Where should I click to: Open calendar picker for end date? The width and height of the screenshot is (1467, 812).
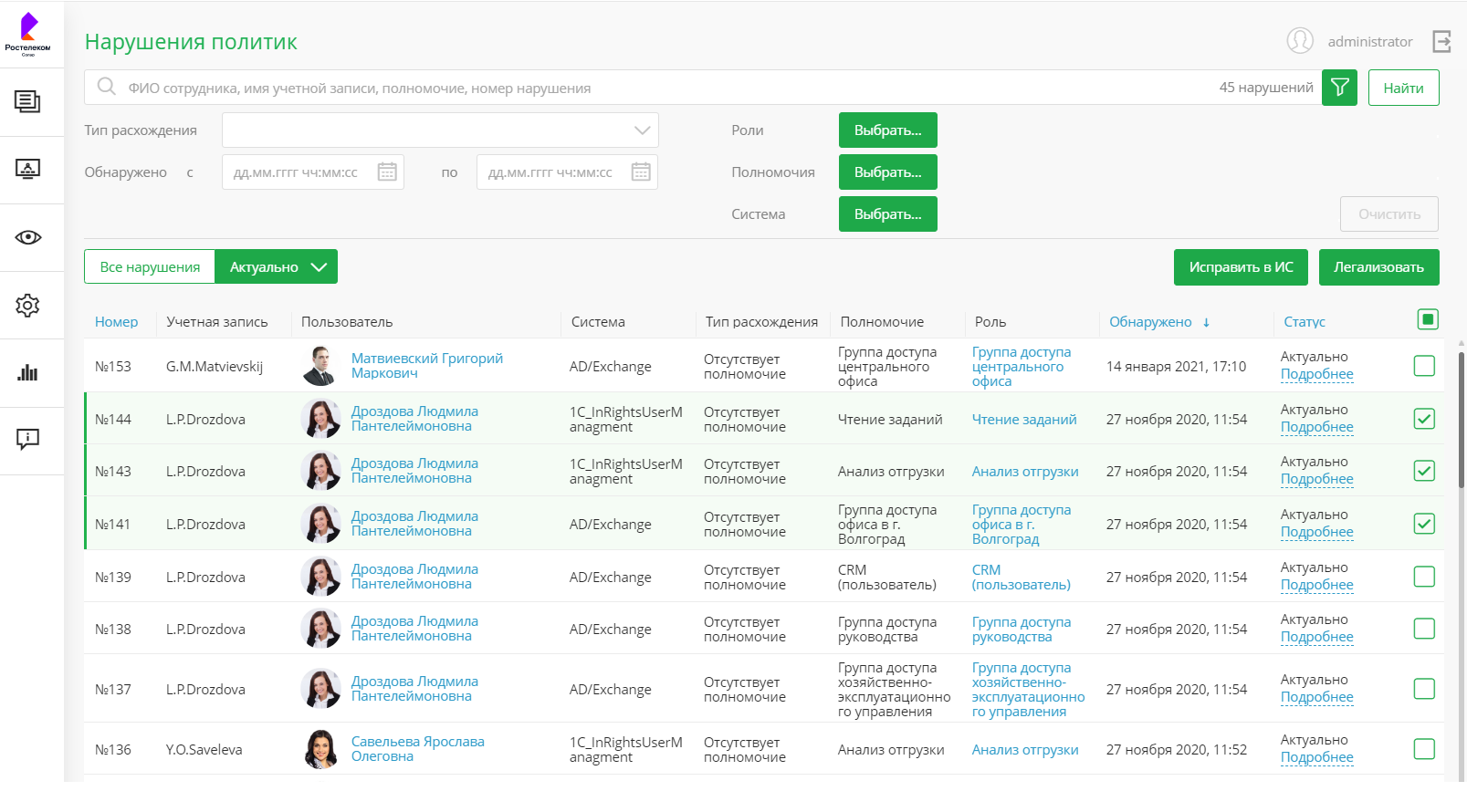click(x=641, y=172)
